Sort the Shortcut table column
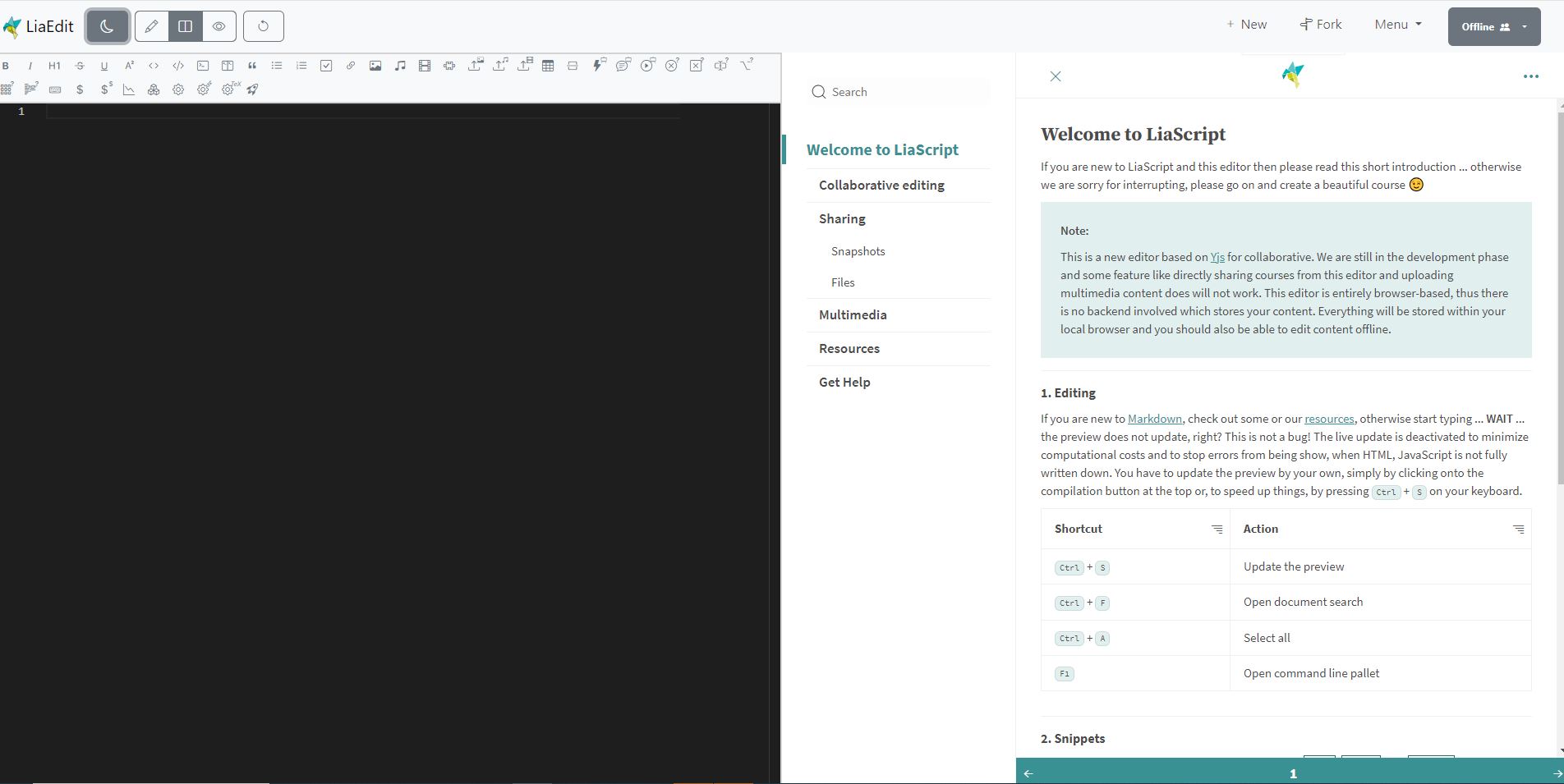1564x784 pixels. (x=1217, y=530)
